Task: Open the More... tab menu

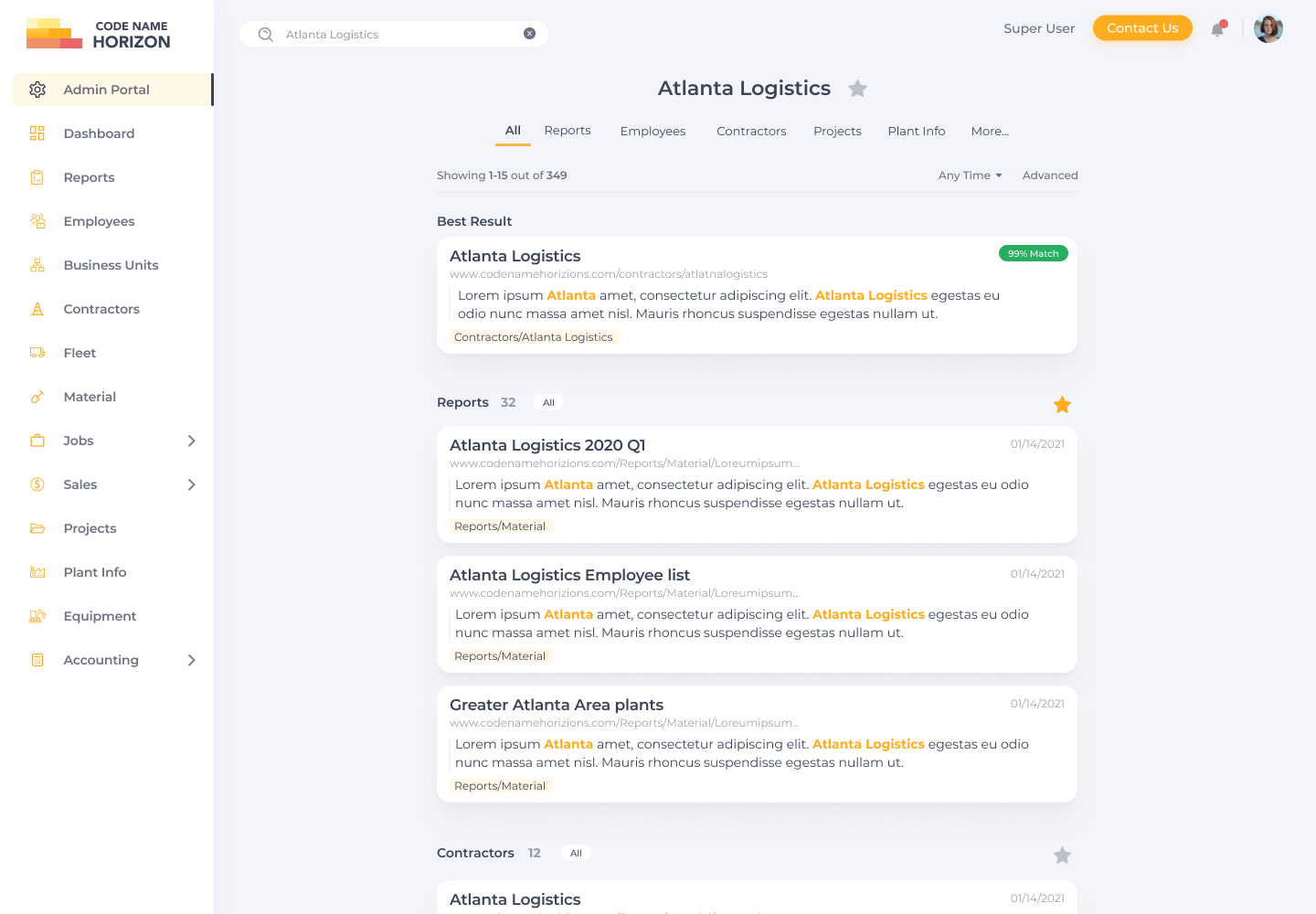Action: [990, 132]
